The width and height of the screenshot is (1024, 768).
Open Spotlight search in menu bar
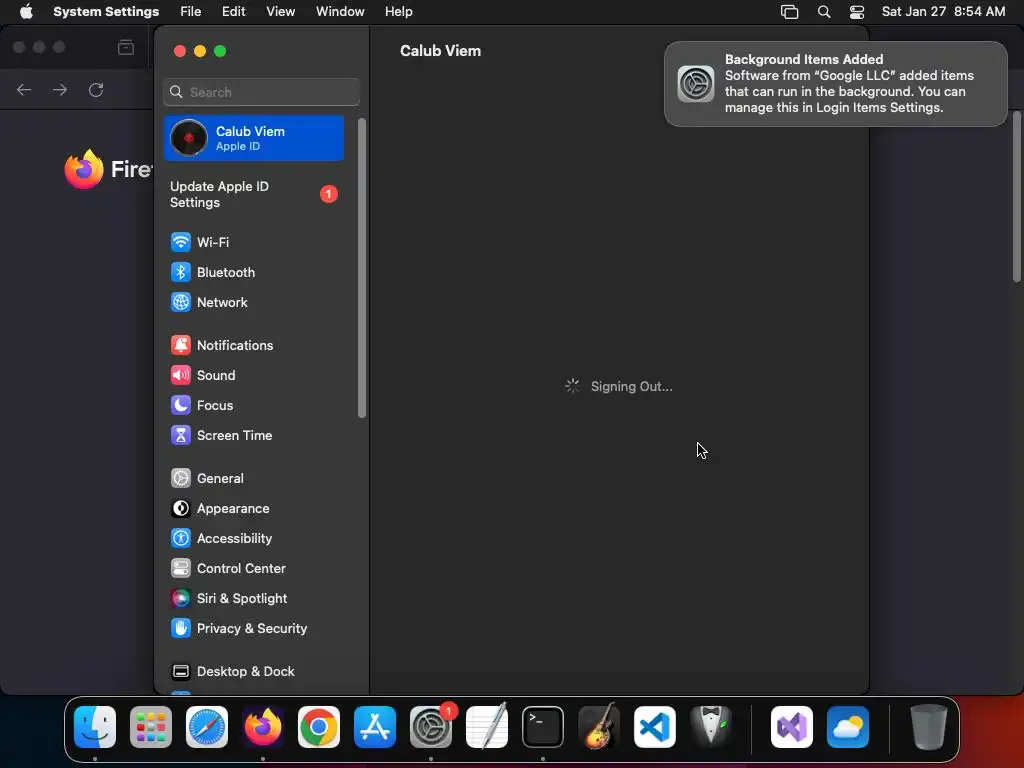click(x=824, y=12)
